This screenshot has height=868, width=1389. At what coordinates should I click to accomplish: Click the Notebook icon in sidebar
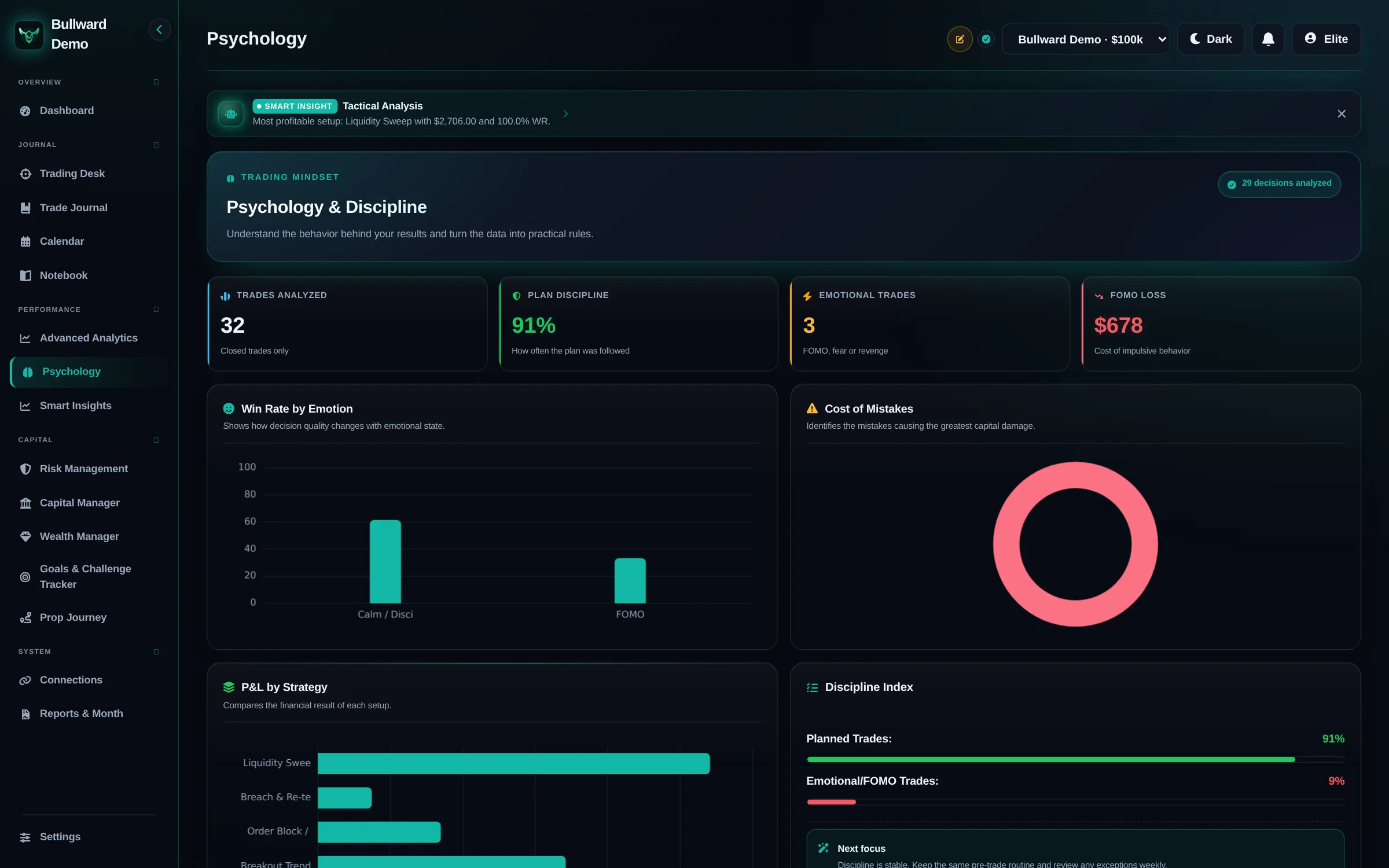coord(25,275)
